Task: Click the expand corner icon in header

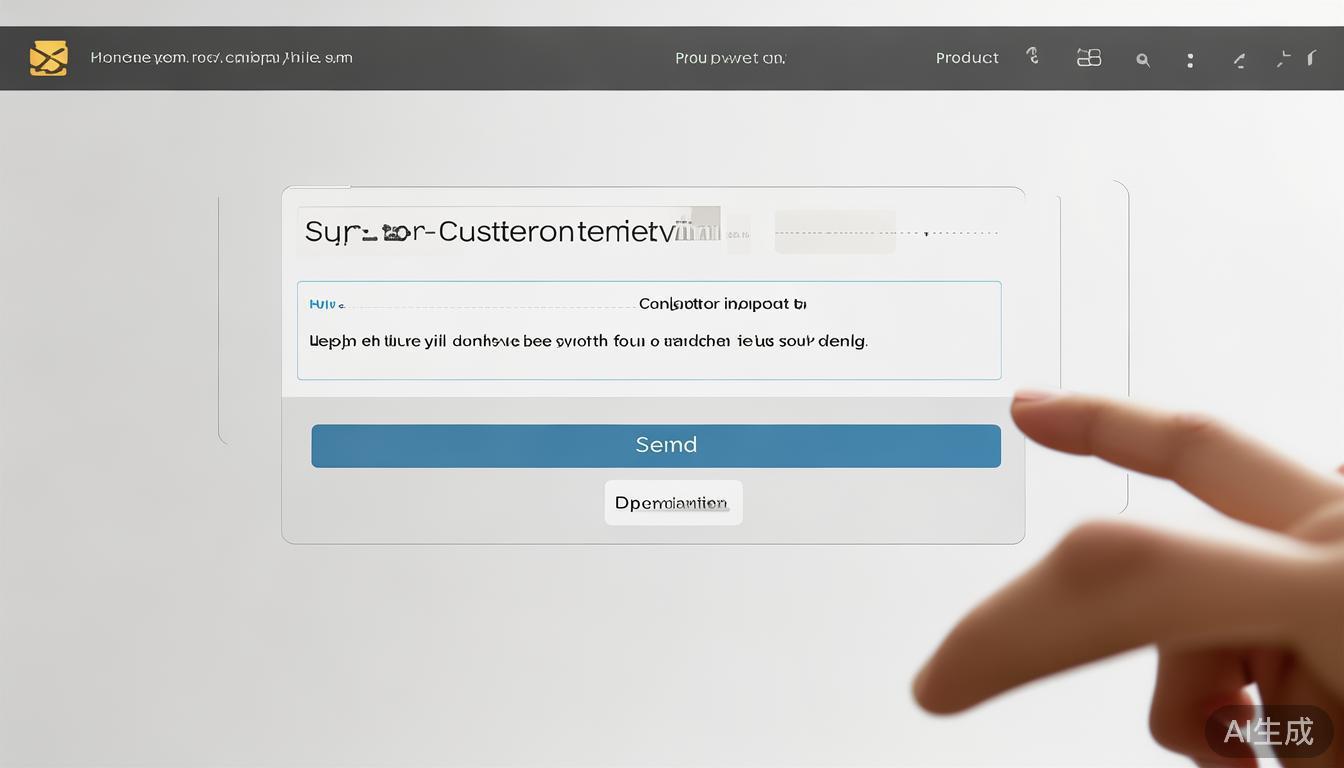Action: (1283, 59)
